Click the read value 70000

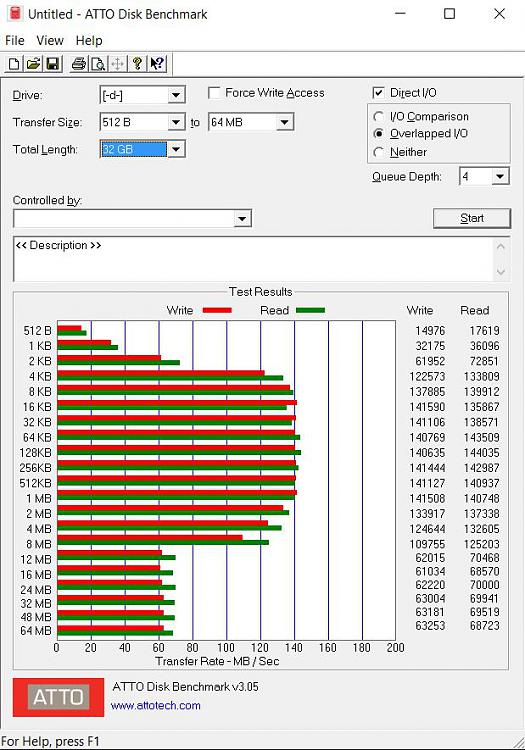pos(484,585)
